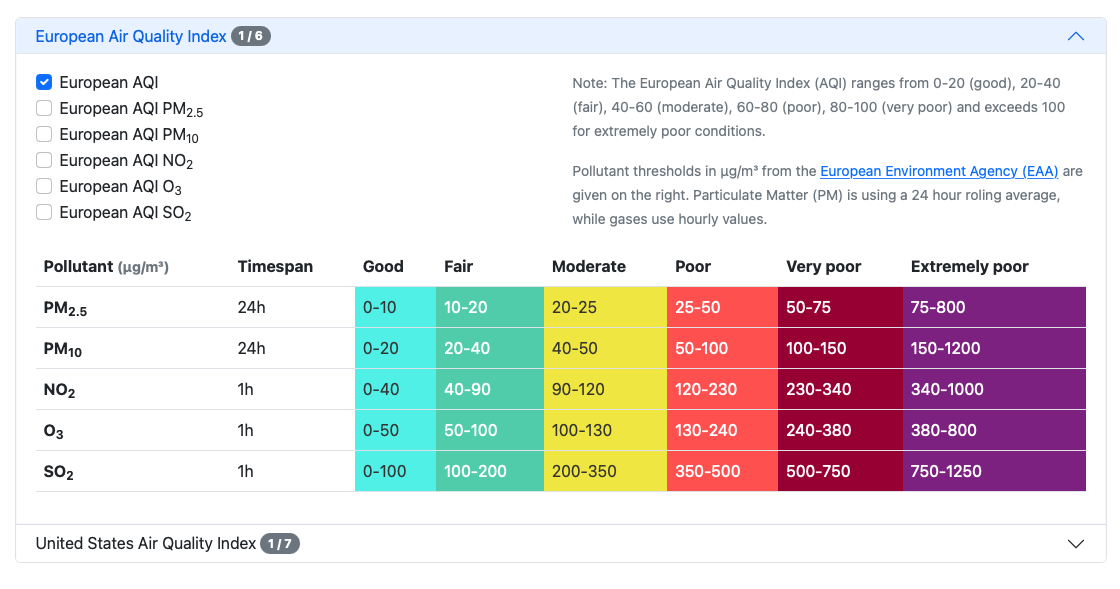Click the European Air Quality Index header
Viewport: 1120px width, 589px height.
click(130, 36)
